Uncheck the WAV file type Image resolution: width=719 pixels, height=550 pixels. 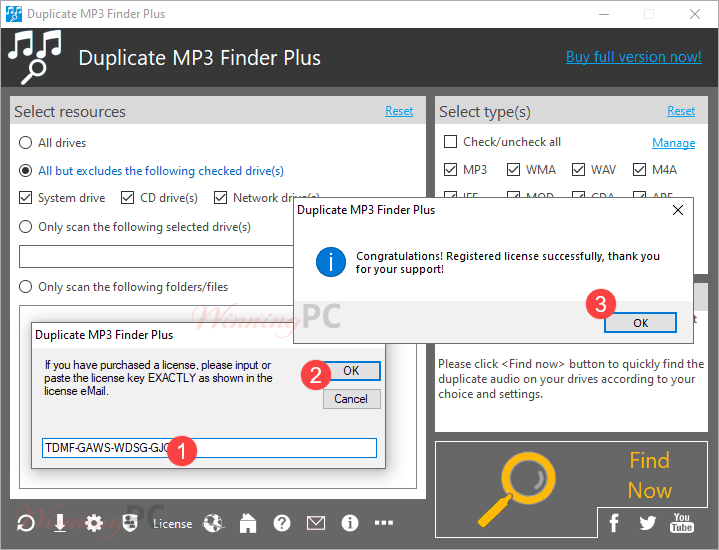coord(579,170)
